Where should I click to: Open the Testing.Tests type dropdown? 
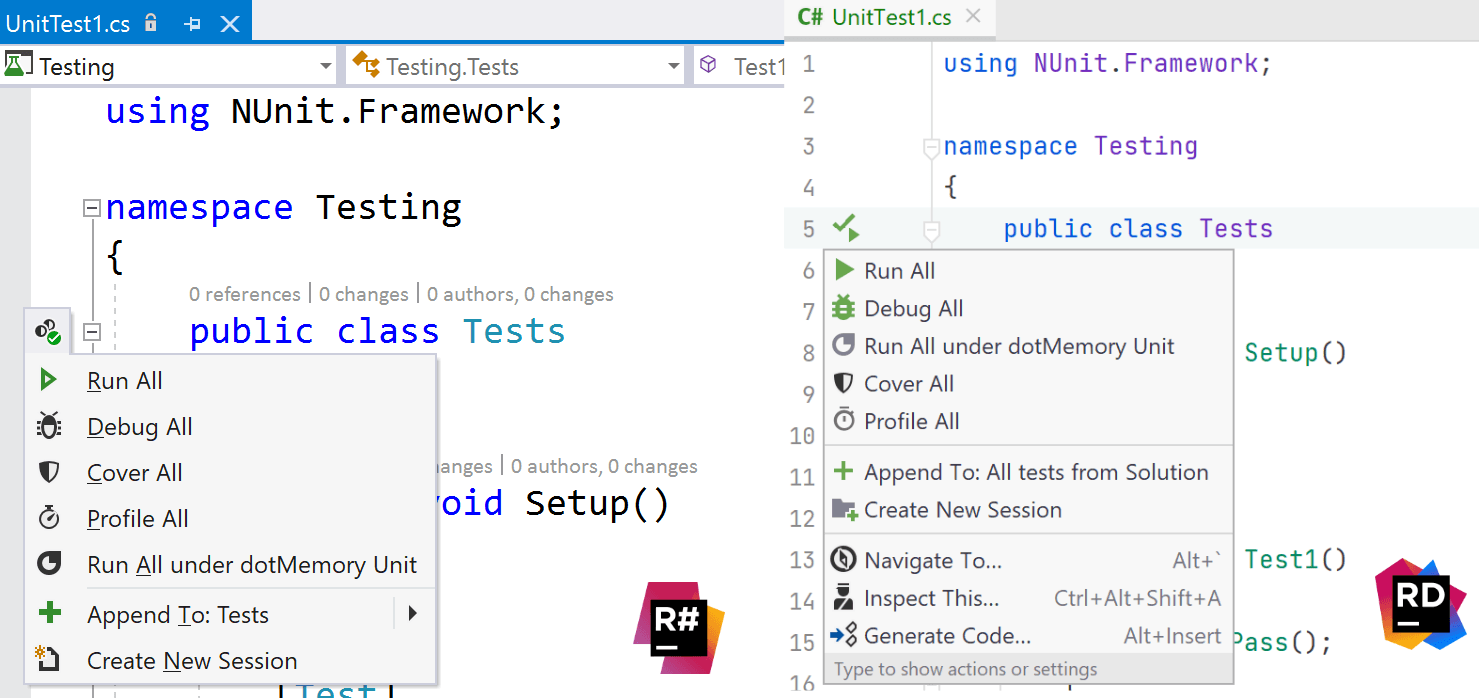673,67
